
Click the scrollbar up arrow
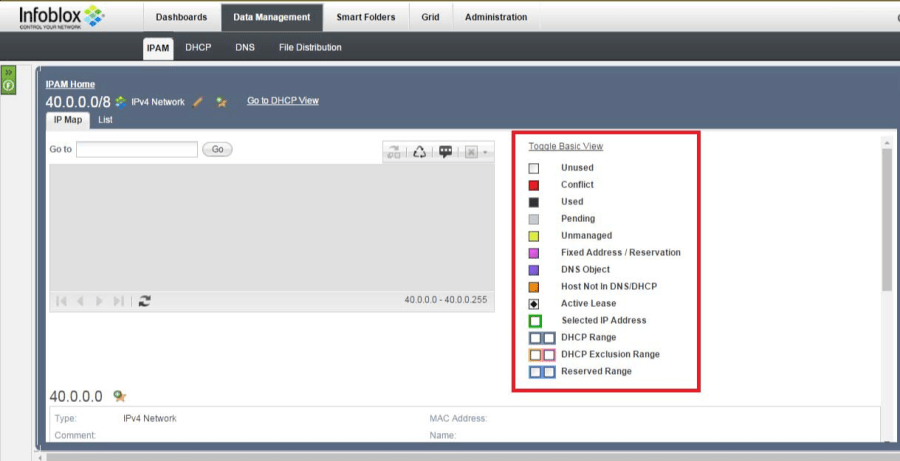click(x=887, y=143)
